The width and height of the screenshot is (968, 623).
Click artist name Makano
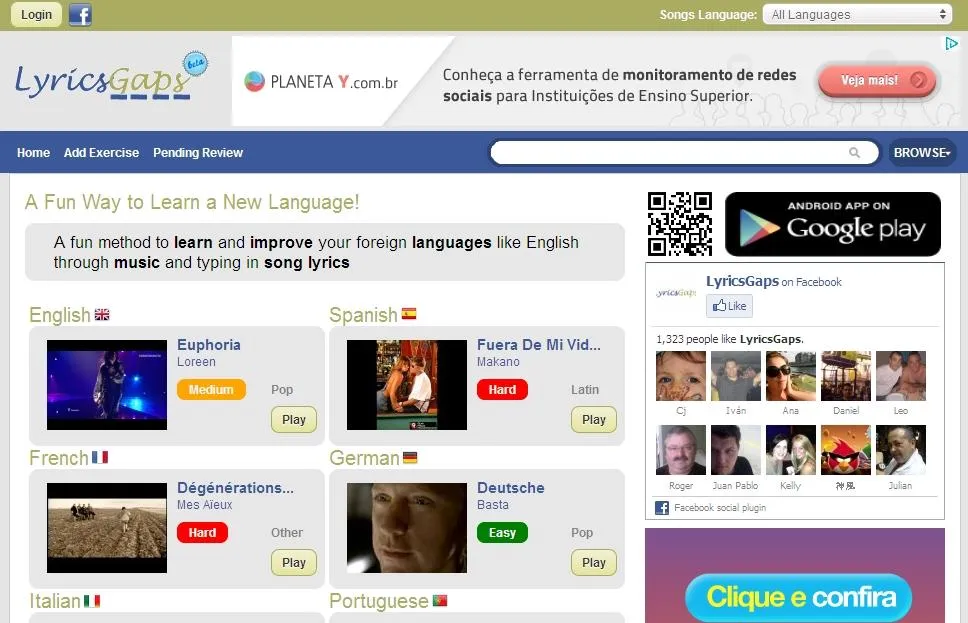point(498,362)
